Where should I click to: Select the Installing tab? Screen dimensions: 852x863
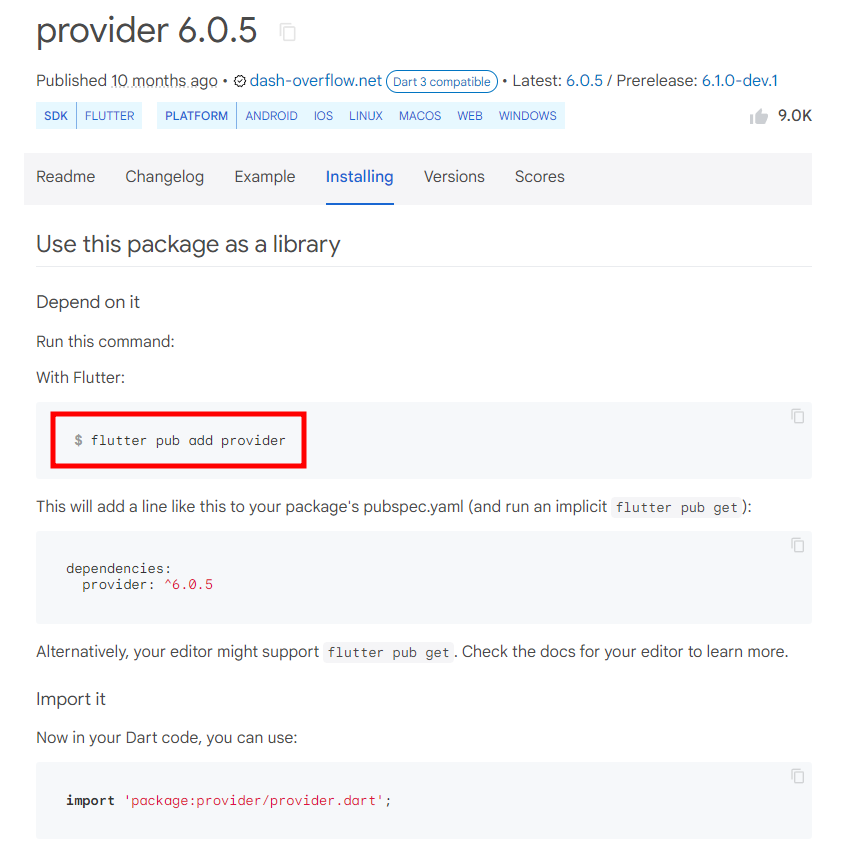359,177
